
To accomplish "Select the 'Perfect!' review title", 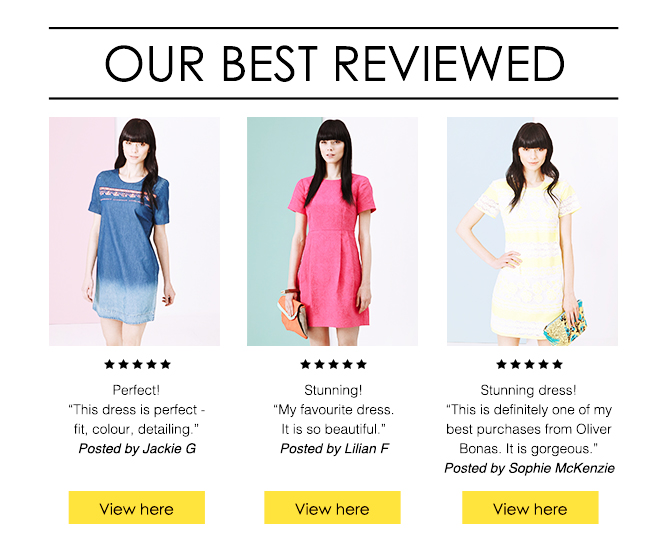I will pos(136,390).
